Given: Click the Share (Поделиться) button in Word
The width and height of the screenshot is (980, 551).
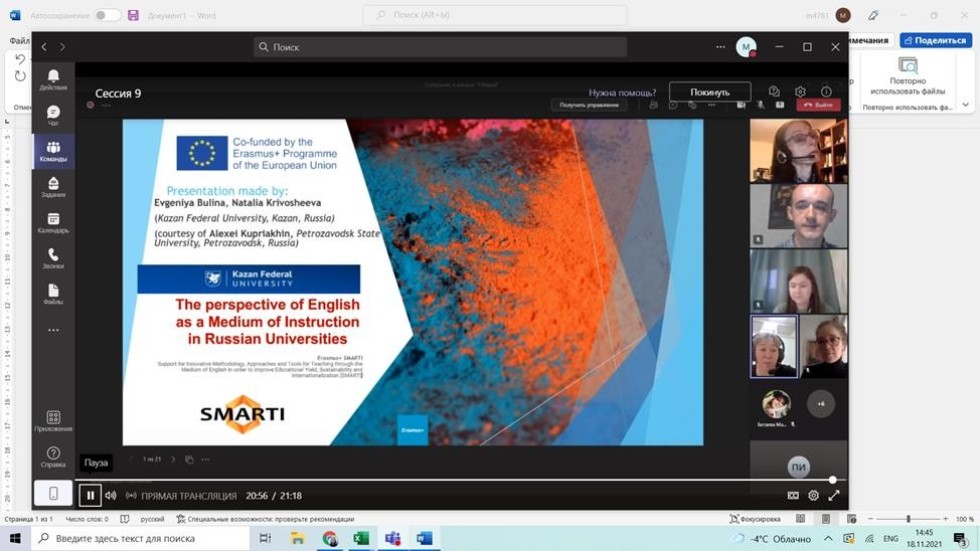Looking at the screenshot, I should coord(935,40).
